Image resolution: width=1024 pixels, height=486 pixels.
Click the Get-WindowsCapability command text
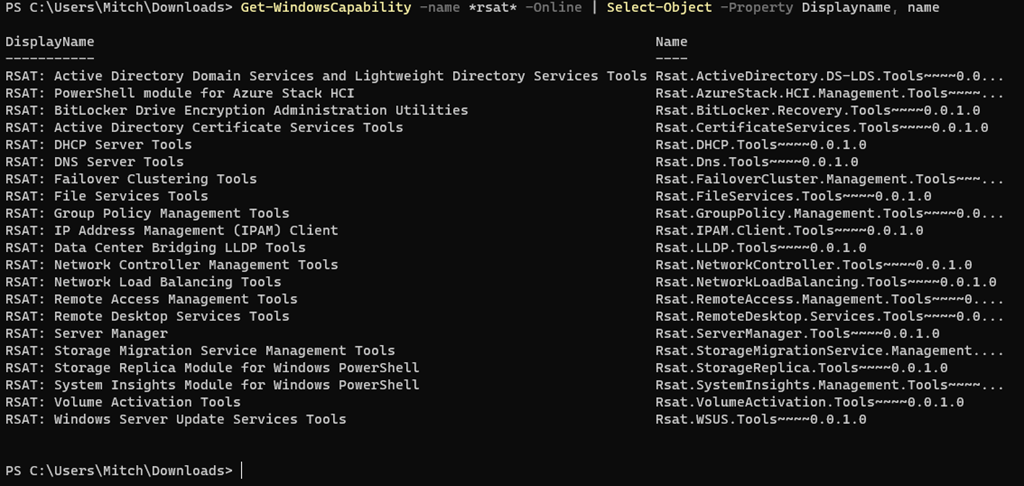coord(326,8)
